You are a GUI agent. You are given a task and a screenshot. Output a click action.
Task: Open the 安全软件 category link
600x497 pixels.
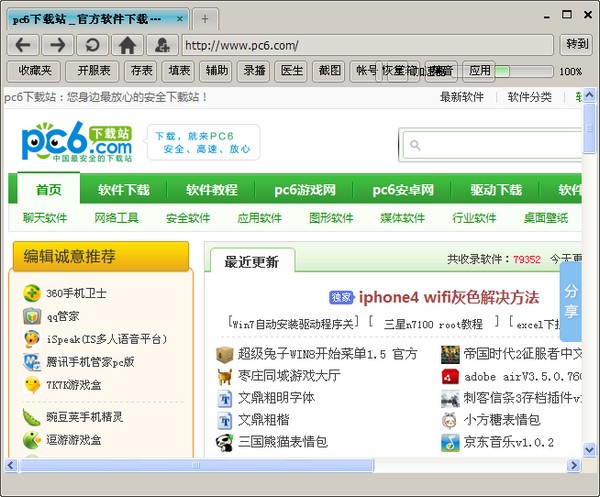[x=188, y=218]
